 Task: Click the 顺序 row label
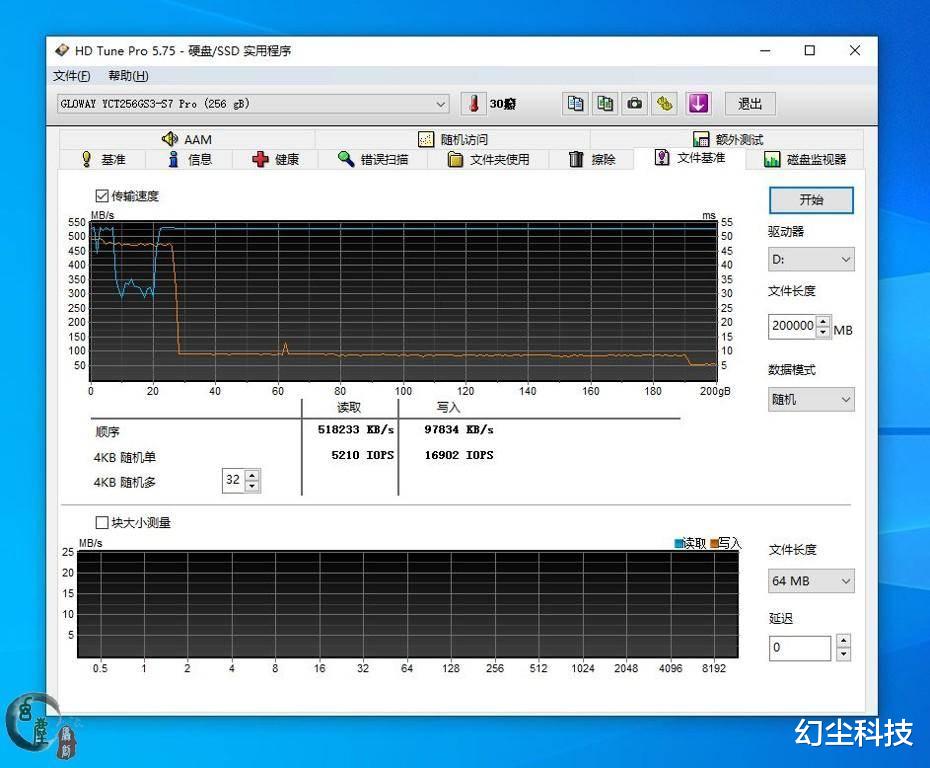[107, 432]
